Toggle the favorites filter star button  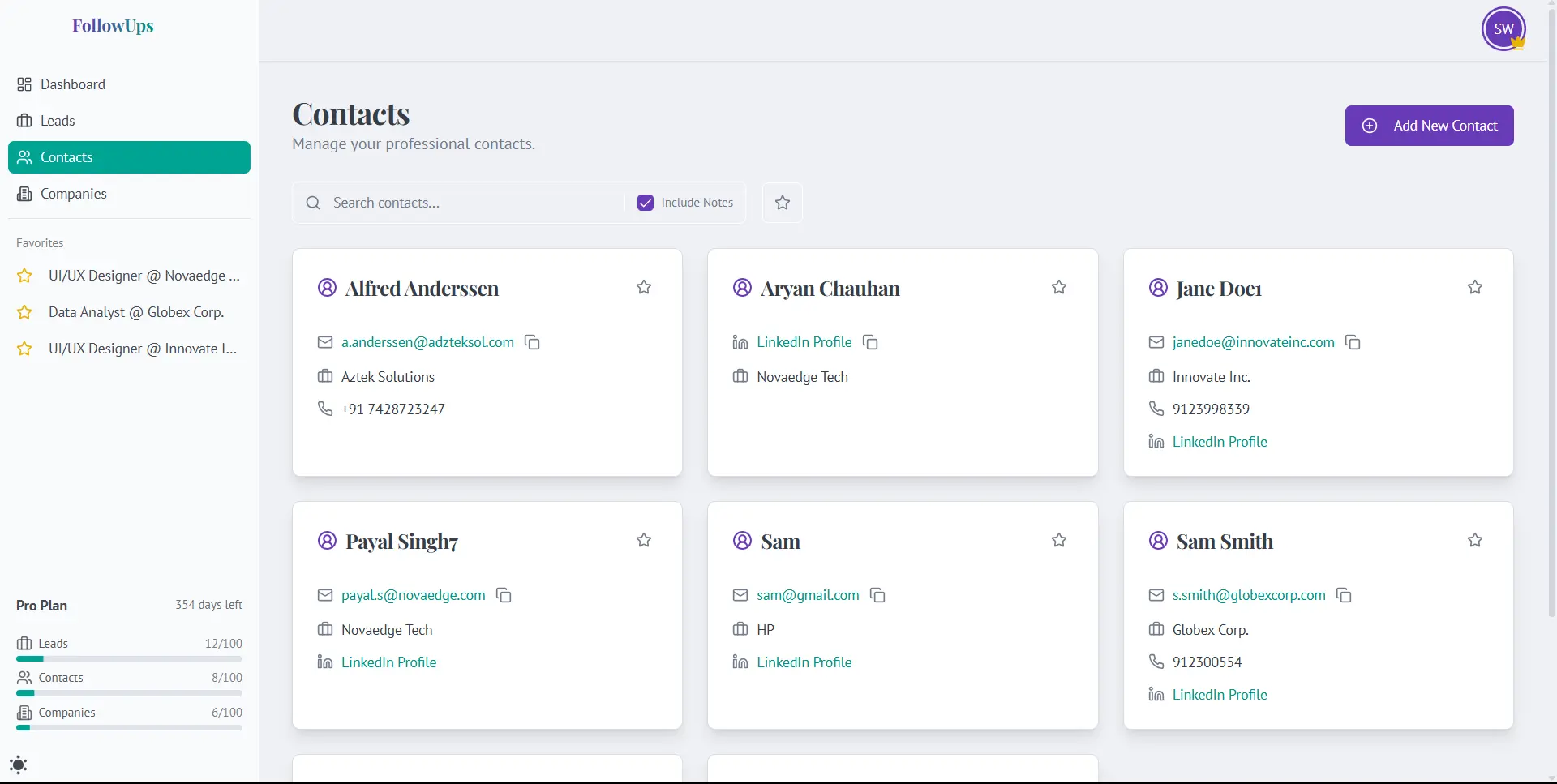(783, 203)
